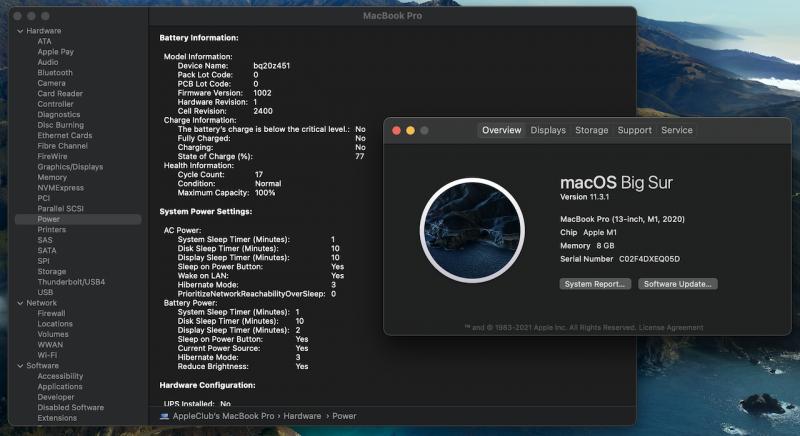
Task: Select Applications under Software
Action: pyautogui.click(x=60, y=387)
